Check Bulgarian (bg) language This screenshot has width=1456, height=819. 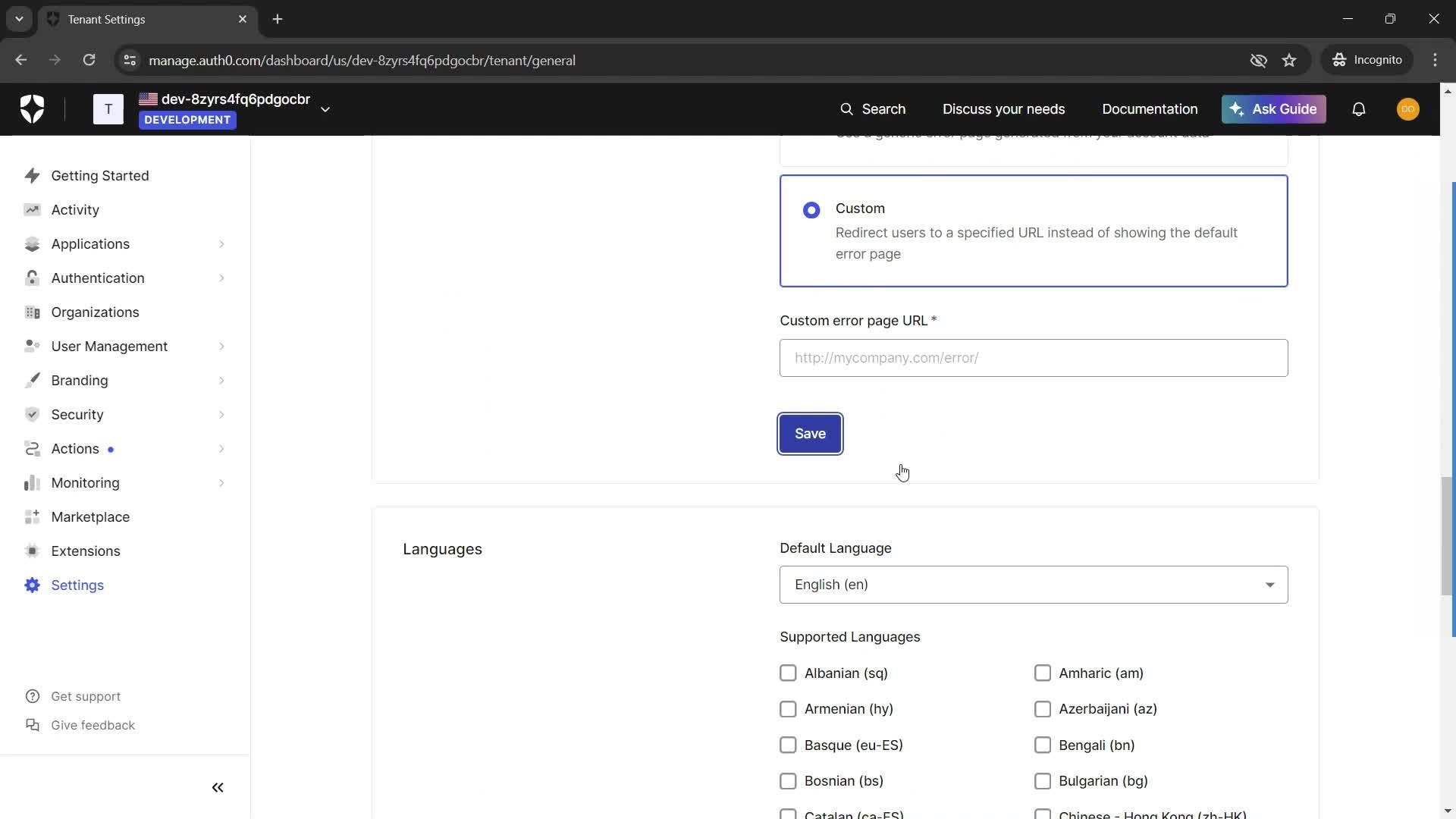pyautogui.click(x=1043, y=781)
